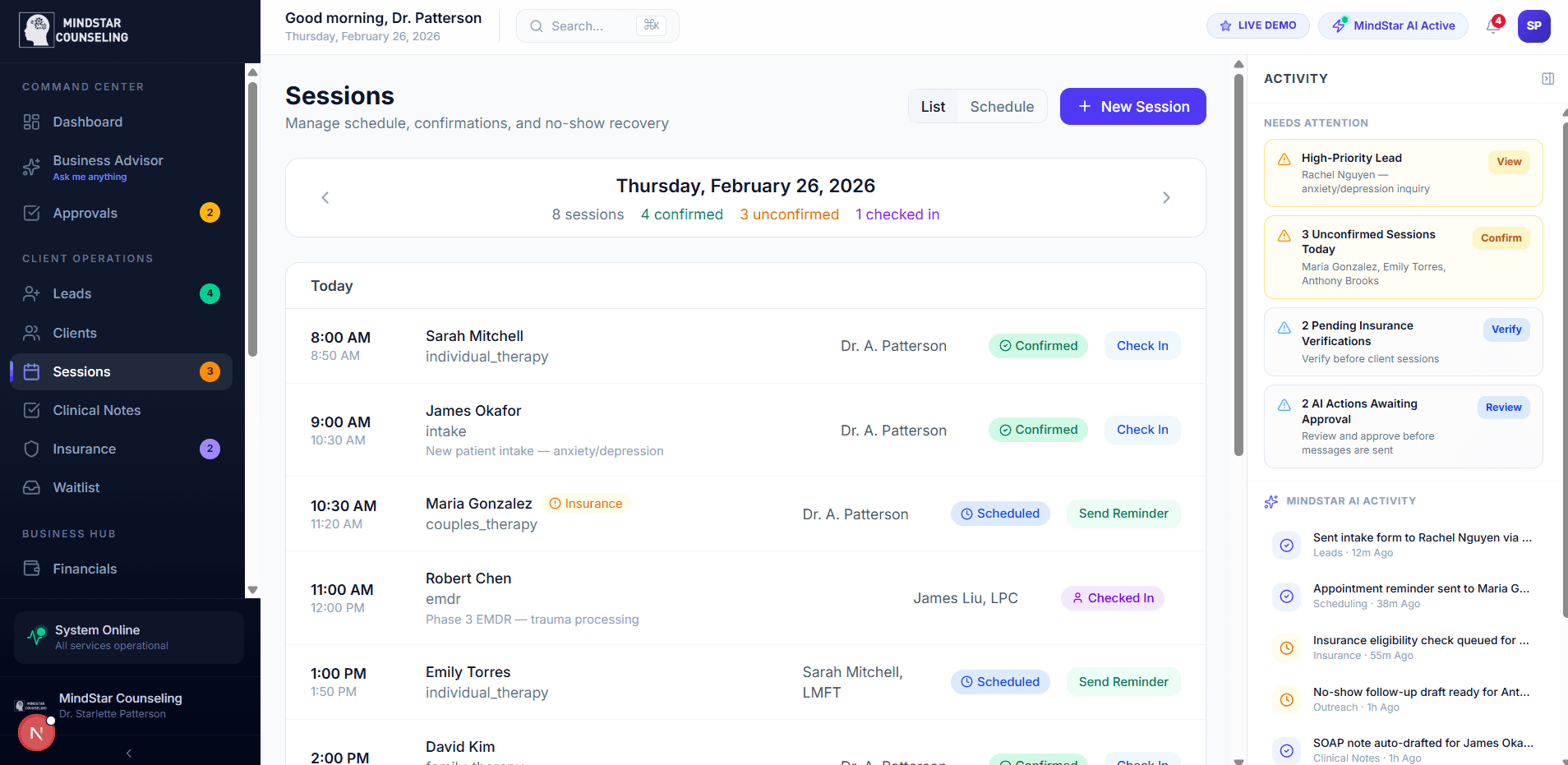The width and height of the screenshot is (1568, 765).
Task: Click the Leads add-person icon
Action: [31, 293]
